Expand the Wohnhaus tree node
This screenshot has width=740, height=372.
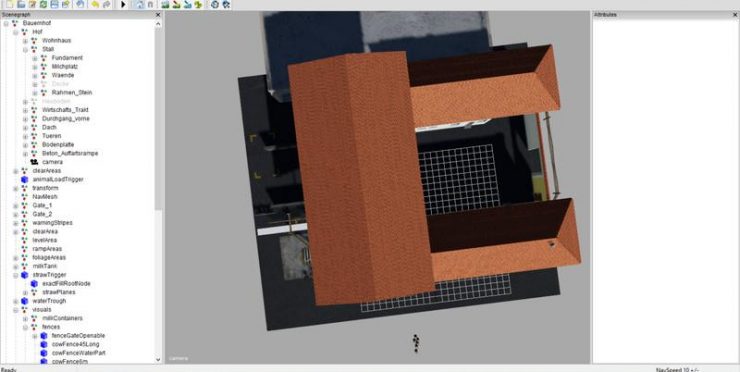(x=25, y=41)
